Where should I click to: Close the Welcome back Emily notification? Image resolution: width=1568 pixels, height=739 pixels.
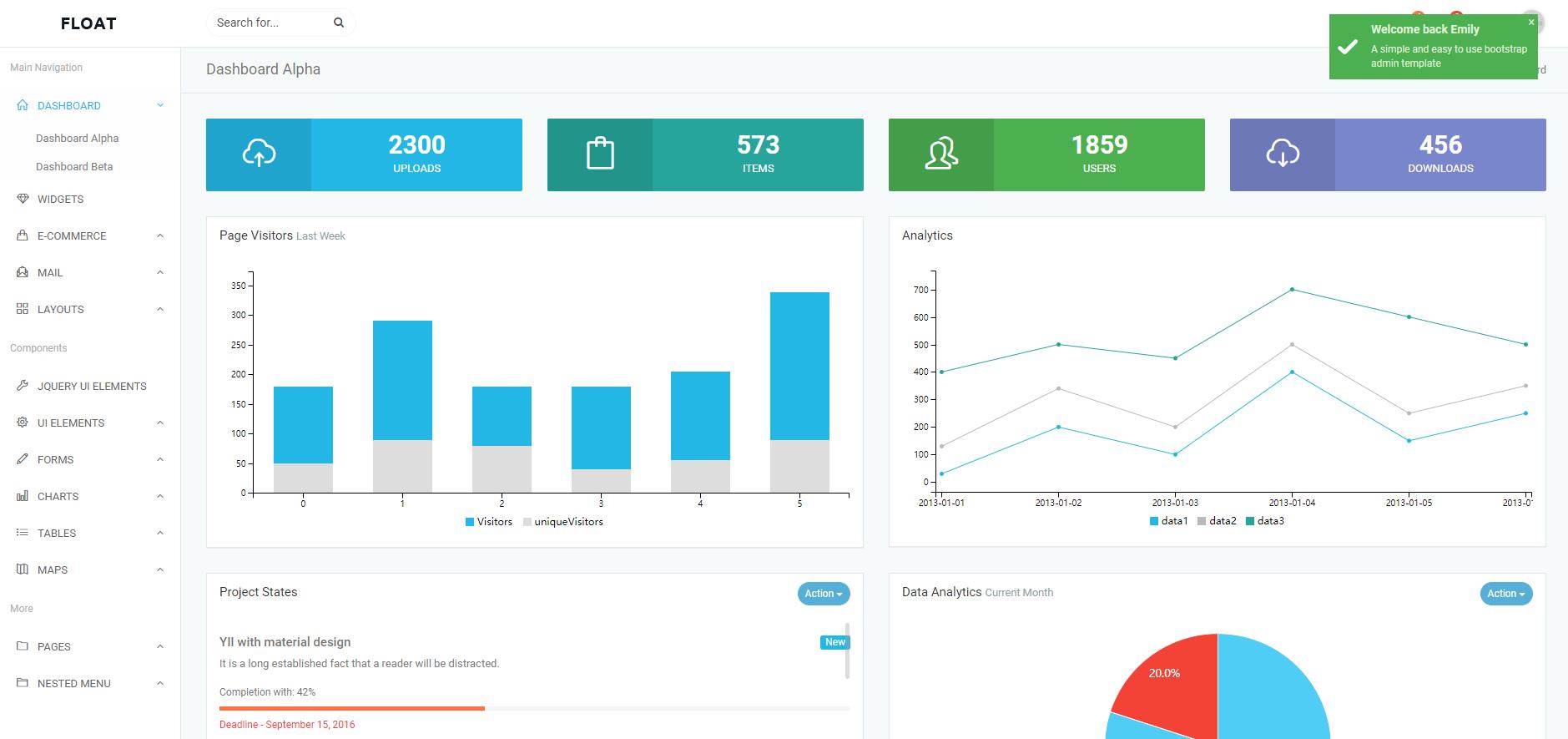point(1531,23)
